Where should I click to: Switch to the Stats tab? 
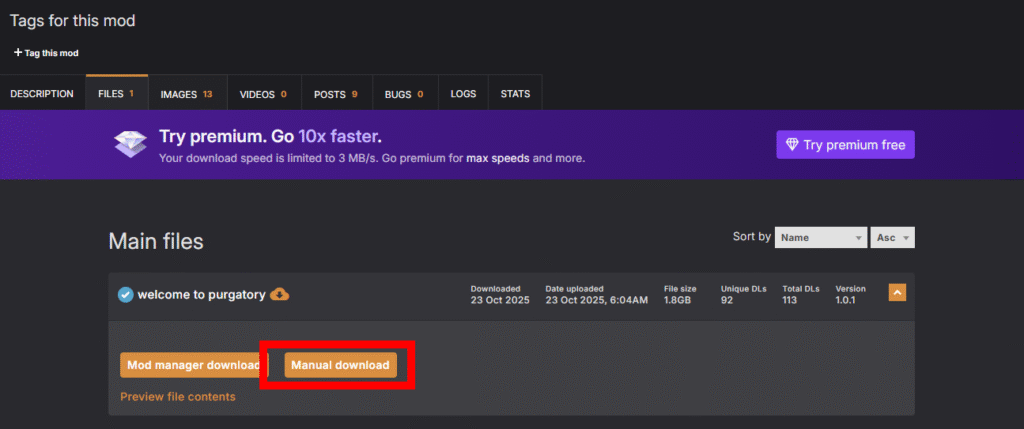(x=515, y=94)
